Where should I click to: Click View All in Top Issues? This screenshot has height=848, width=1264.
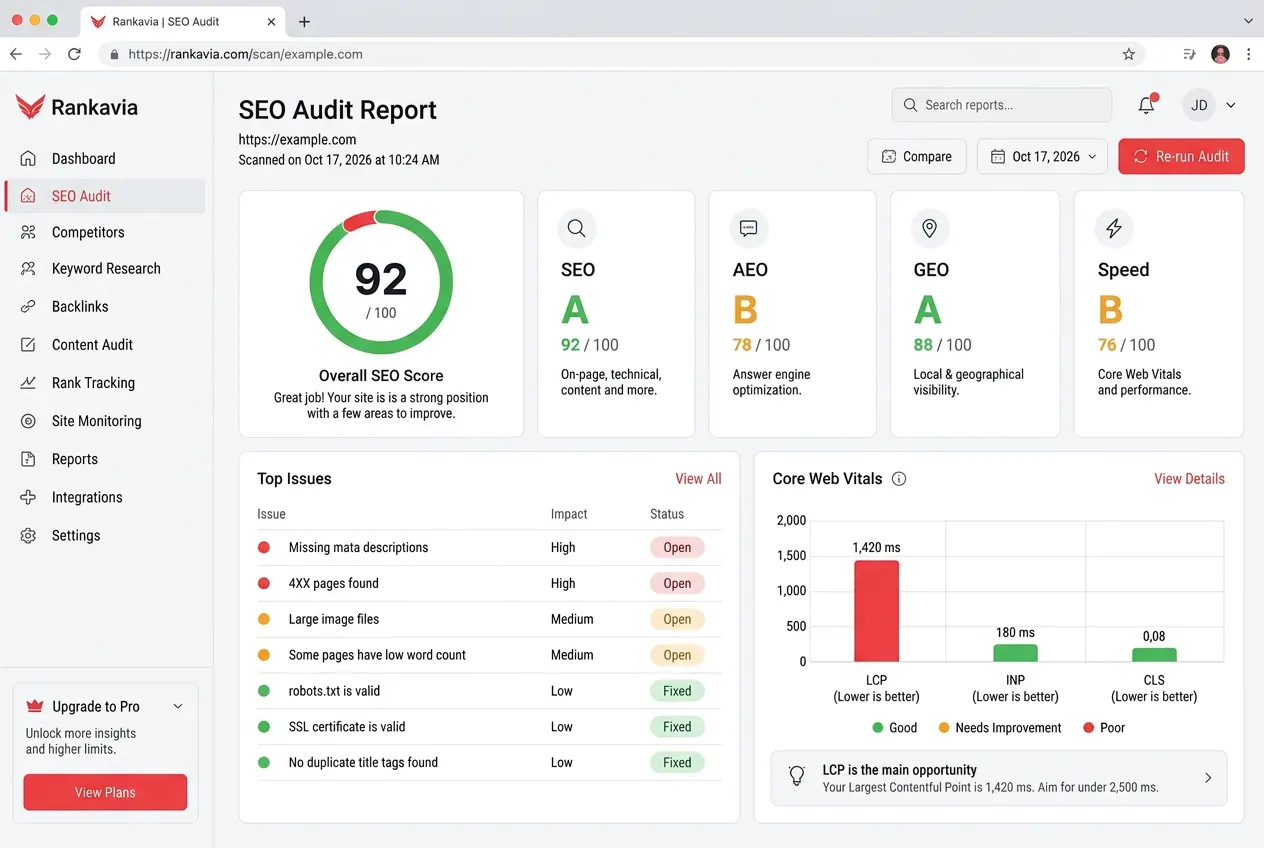(698, 478)
